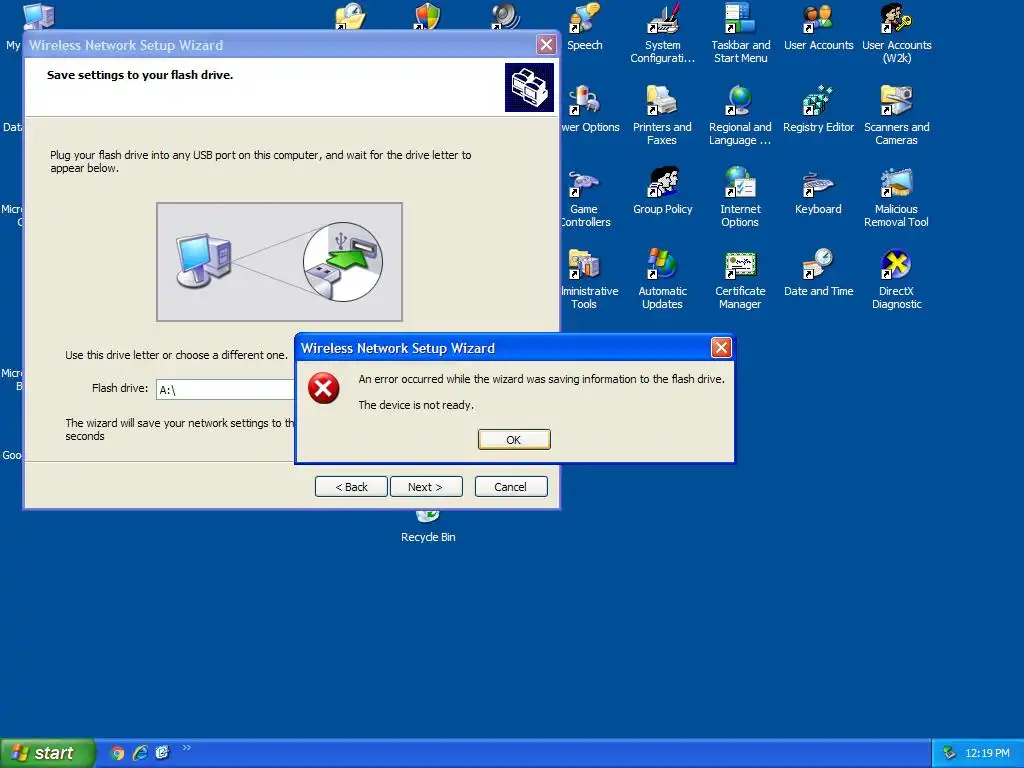Open Date and Time shortcut
The image size is (1024, 768).
point(818,274)
